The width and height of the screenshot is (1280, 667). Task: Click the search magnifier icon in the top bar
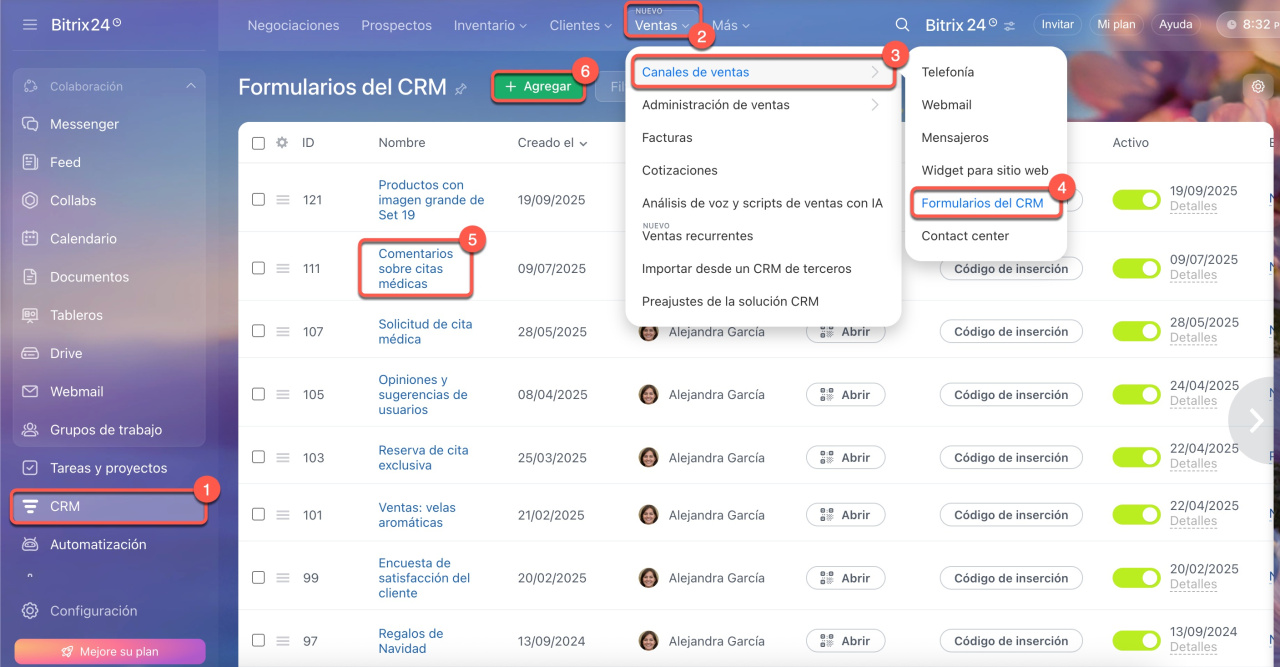tap(902, 25)
